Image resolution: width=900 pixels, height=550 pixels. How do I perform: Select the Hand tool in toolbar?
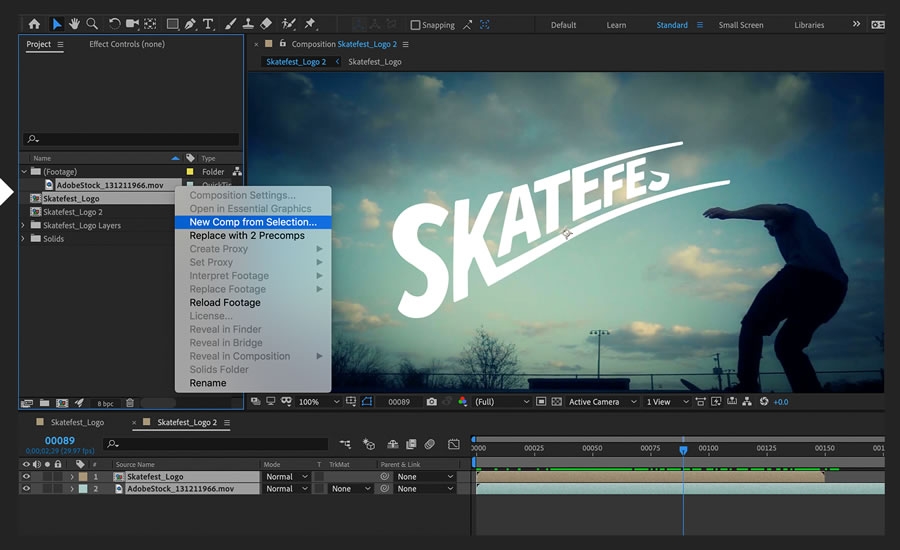pos(74,24)
